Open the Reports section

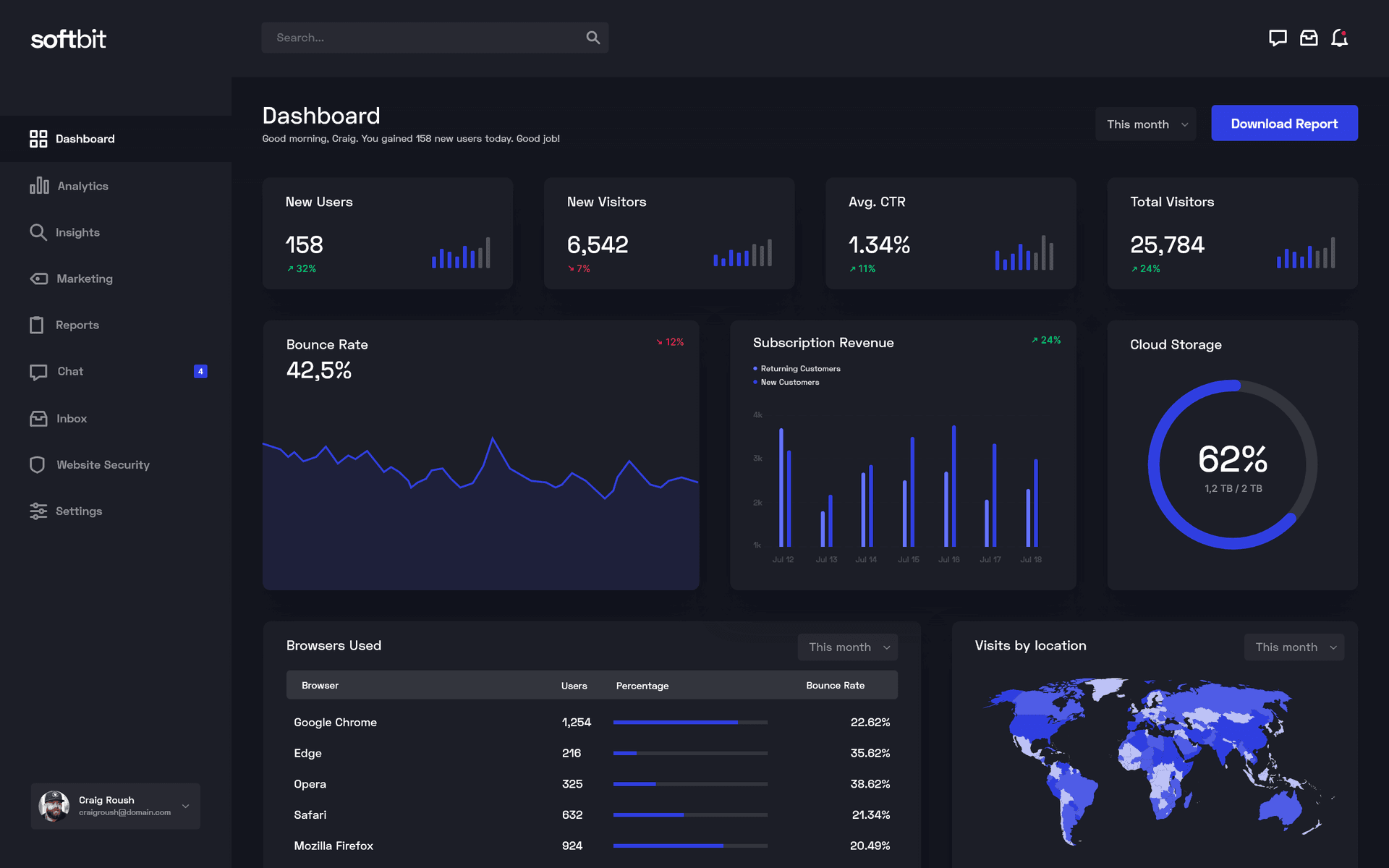(77, 325)
